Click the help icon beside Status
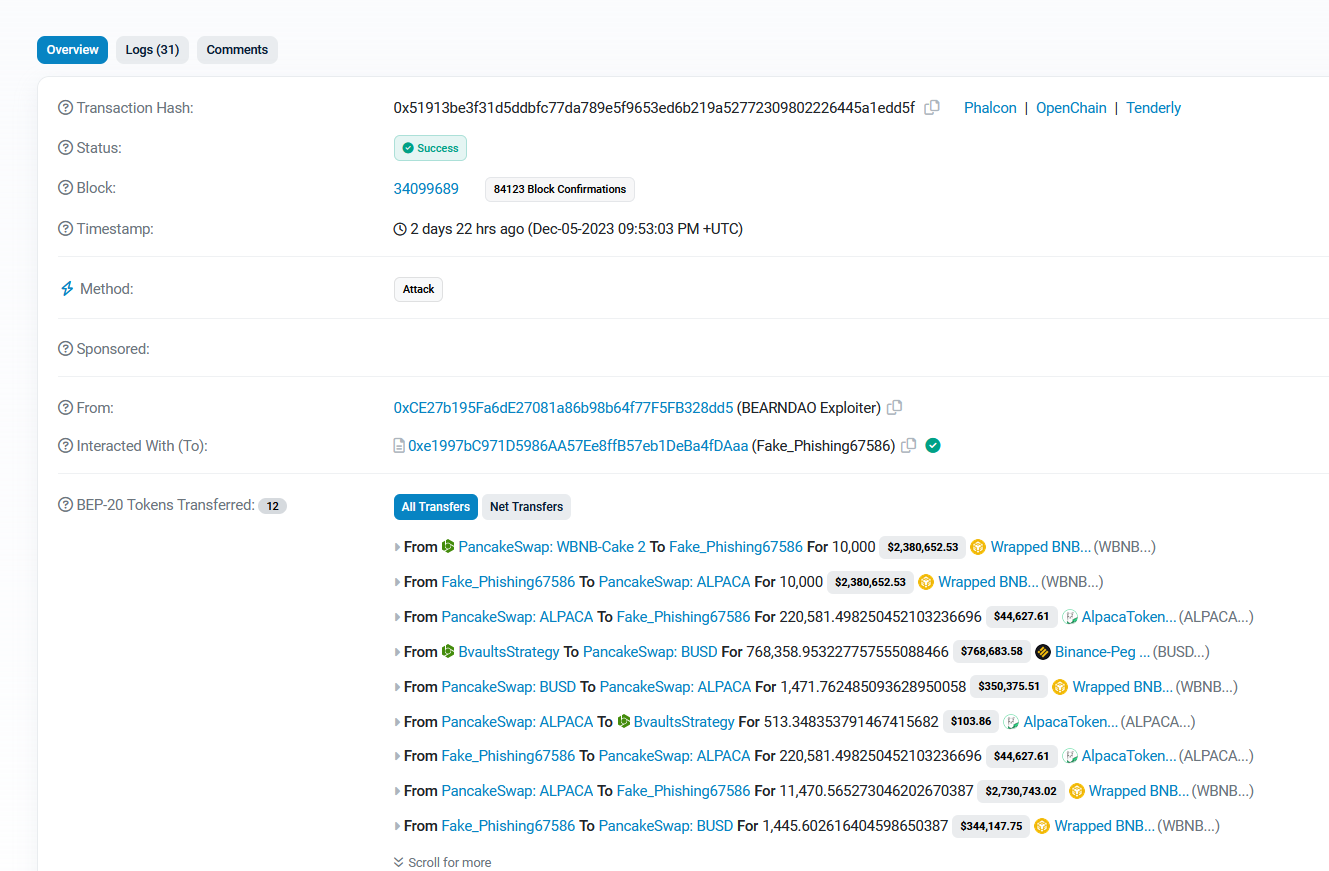1329x871 pixels. pos(66,148)
